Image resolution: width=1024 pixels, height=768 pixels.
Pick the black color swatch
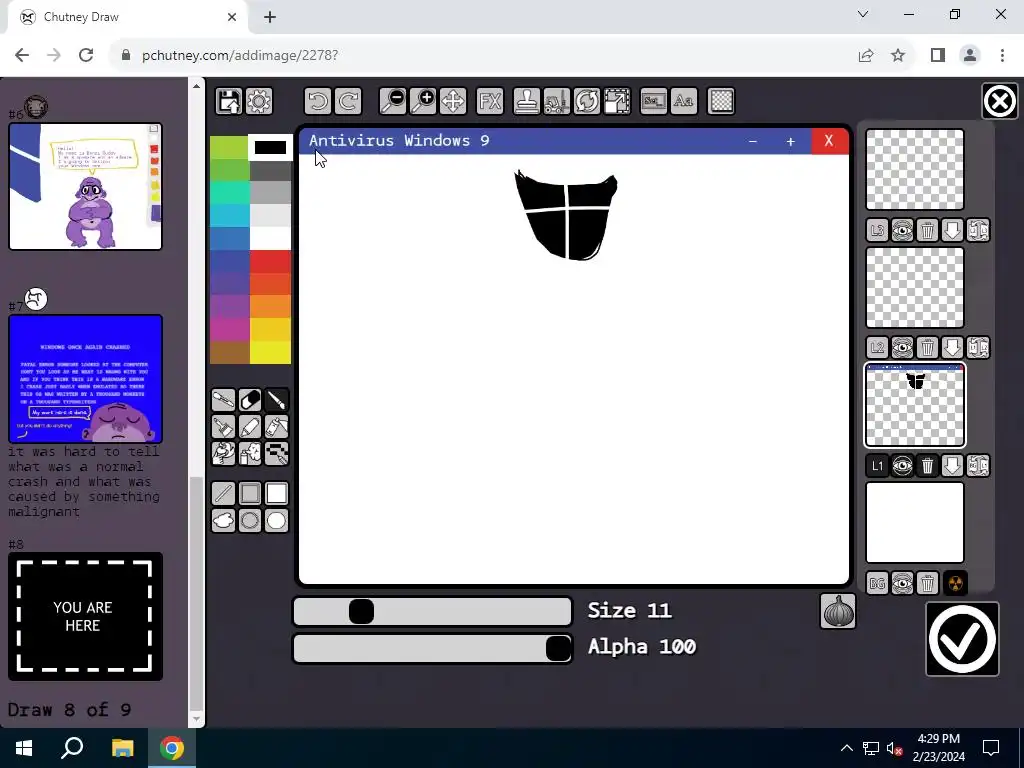pos(270,148)
